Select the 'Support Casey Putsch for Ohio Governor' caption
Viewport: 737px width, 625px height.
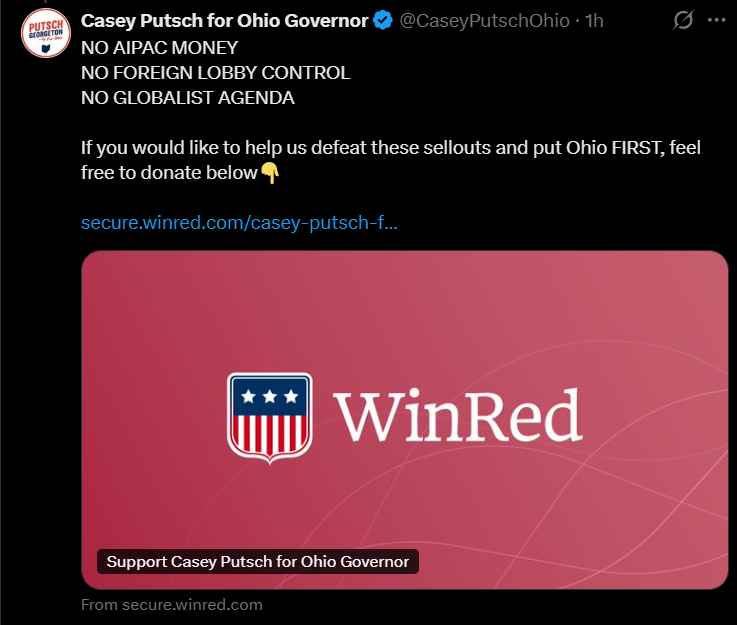click(x=258, y=562)
